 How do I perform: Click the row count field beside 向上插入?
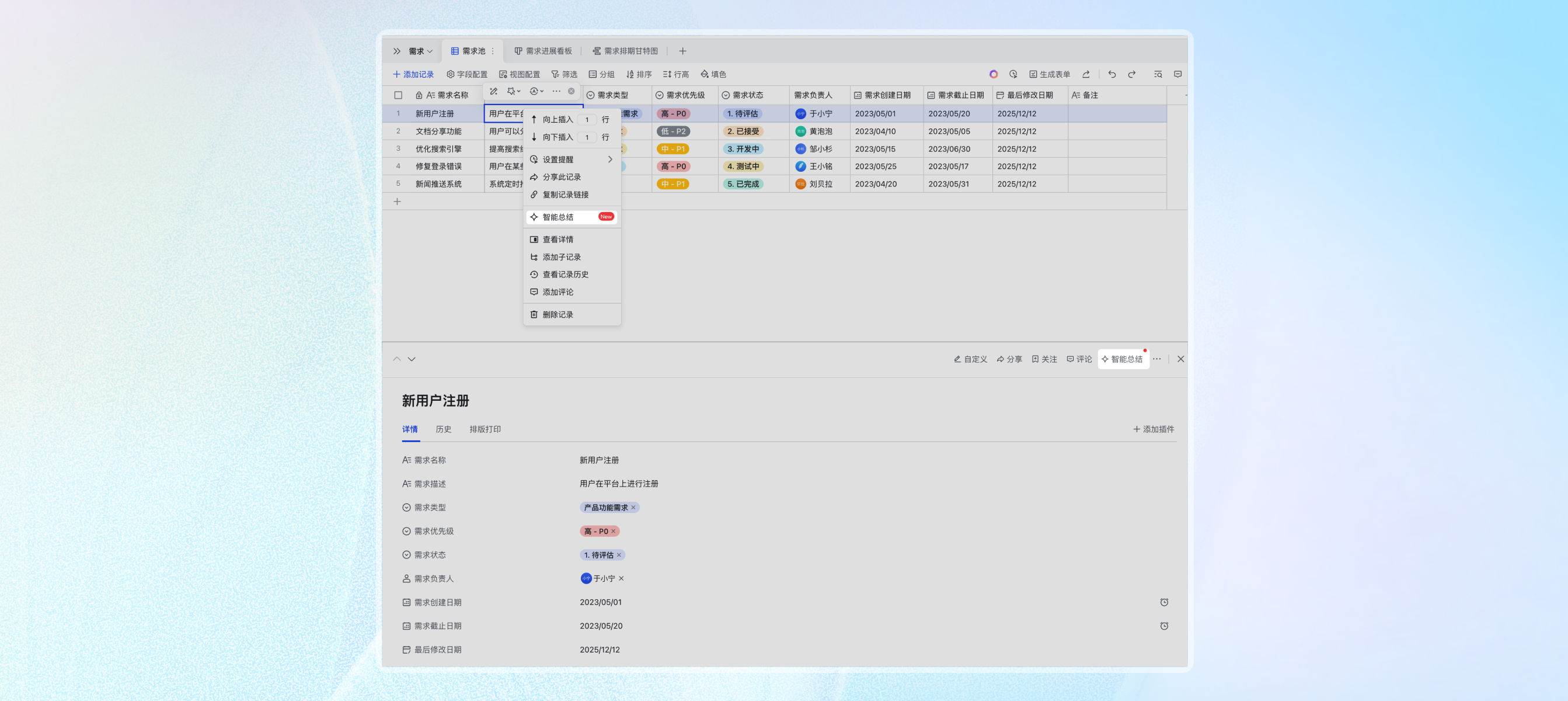[x=587, y=120]
